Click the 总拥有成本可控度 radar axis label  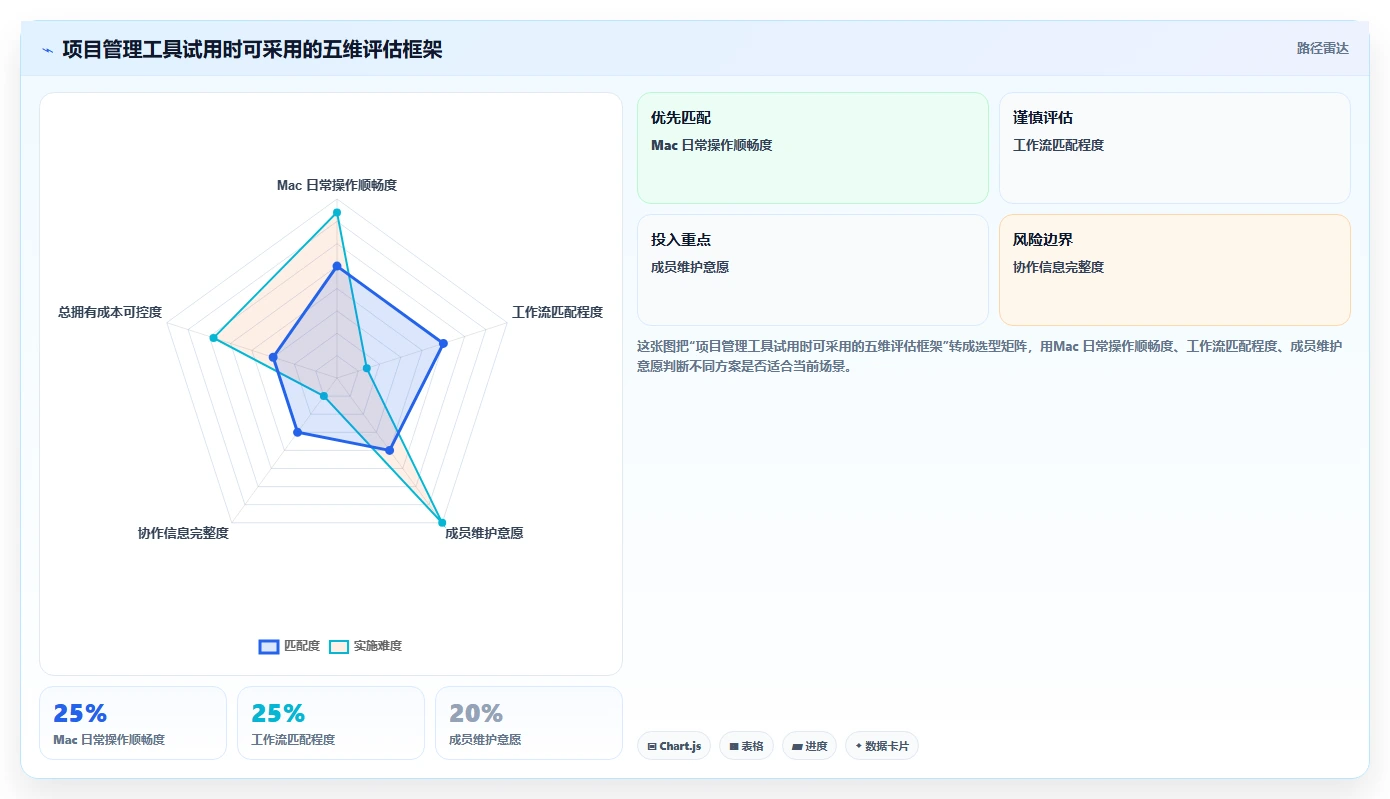tap(110, 312)
